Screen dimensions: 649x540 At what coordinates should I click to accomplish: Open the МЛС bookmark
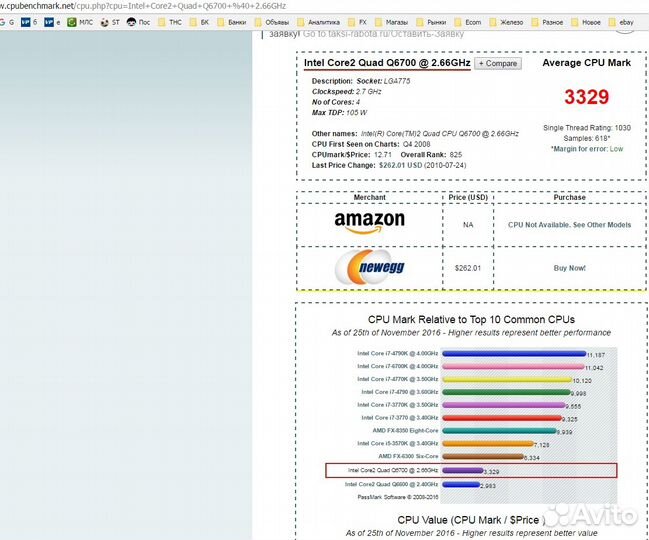80,22
